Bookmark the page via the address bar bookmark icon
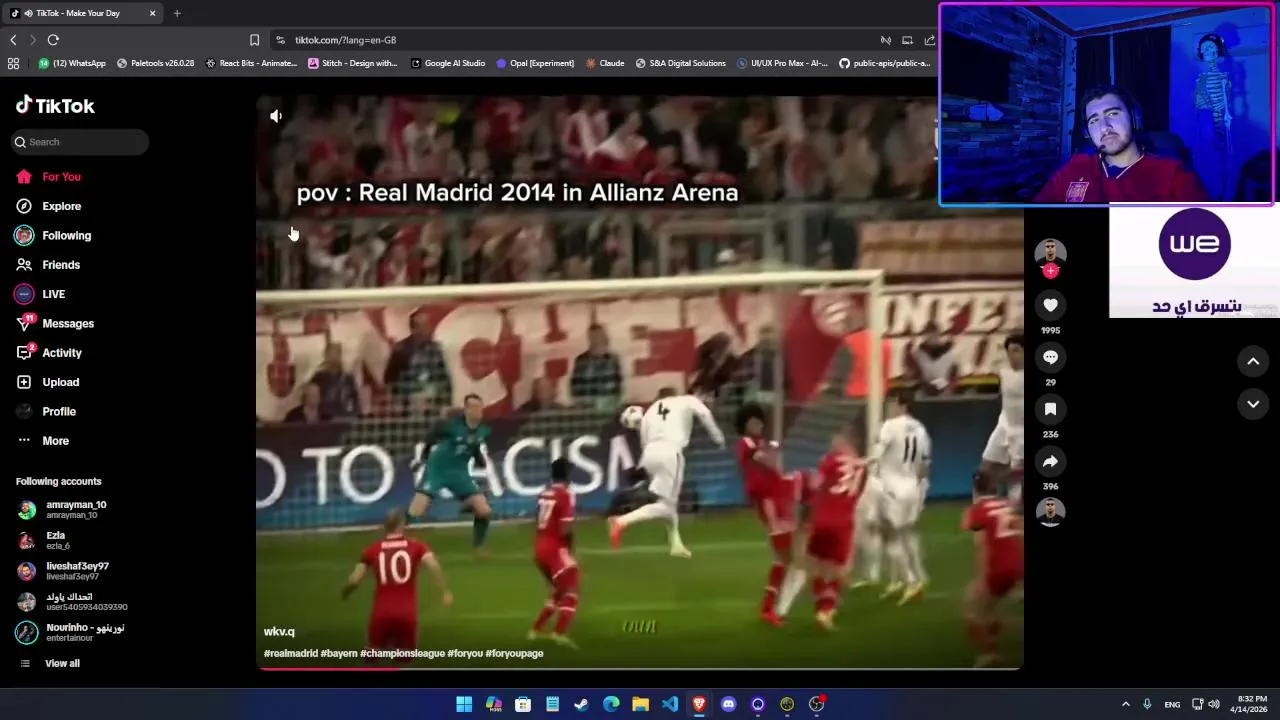1280x720 pixels. pos(254,40)
